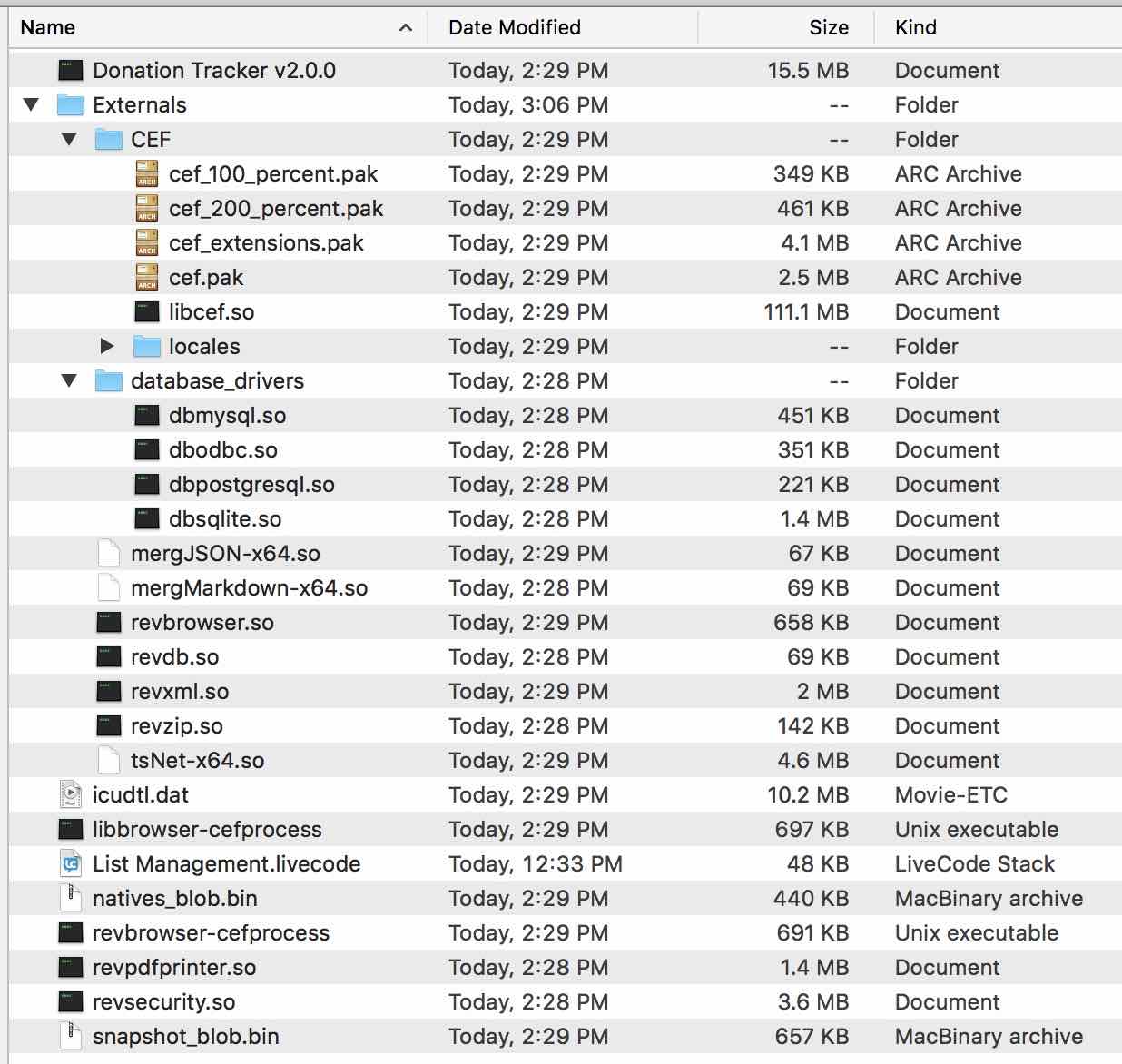Select the List Management.livecode file icon
The image size is (1122, 1064).
[x=71, y=864]
